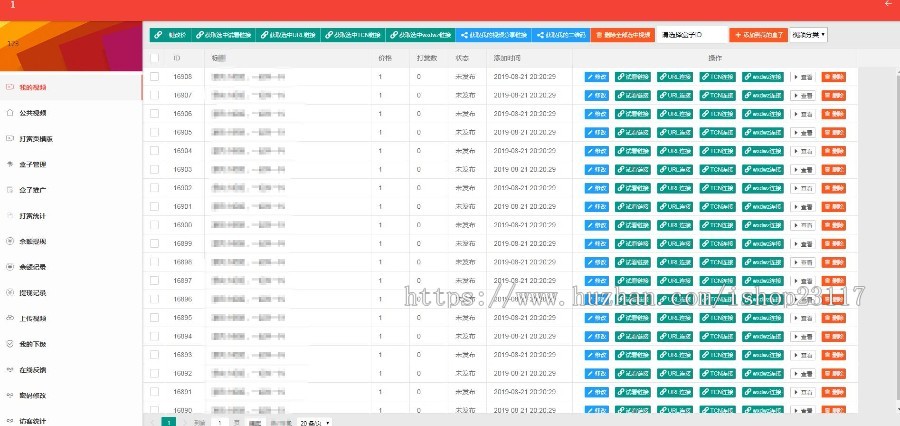Click the blue get my QR code button
The width and height of the screenshot is (900, 426).
pyautogui.click(x=561, y=35)
